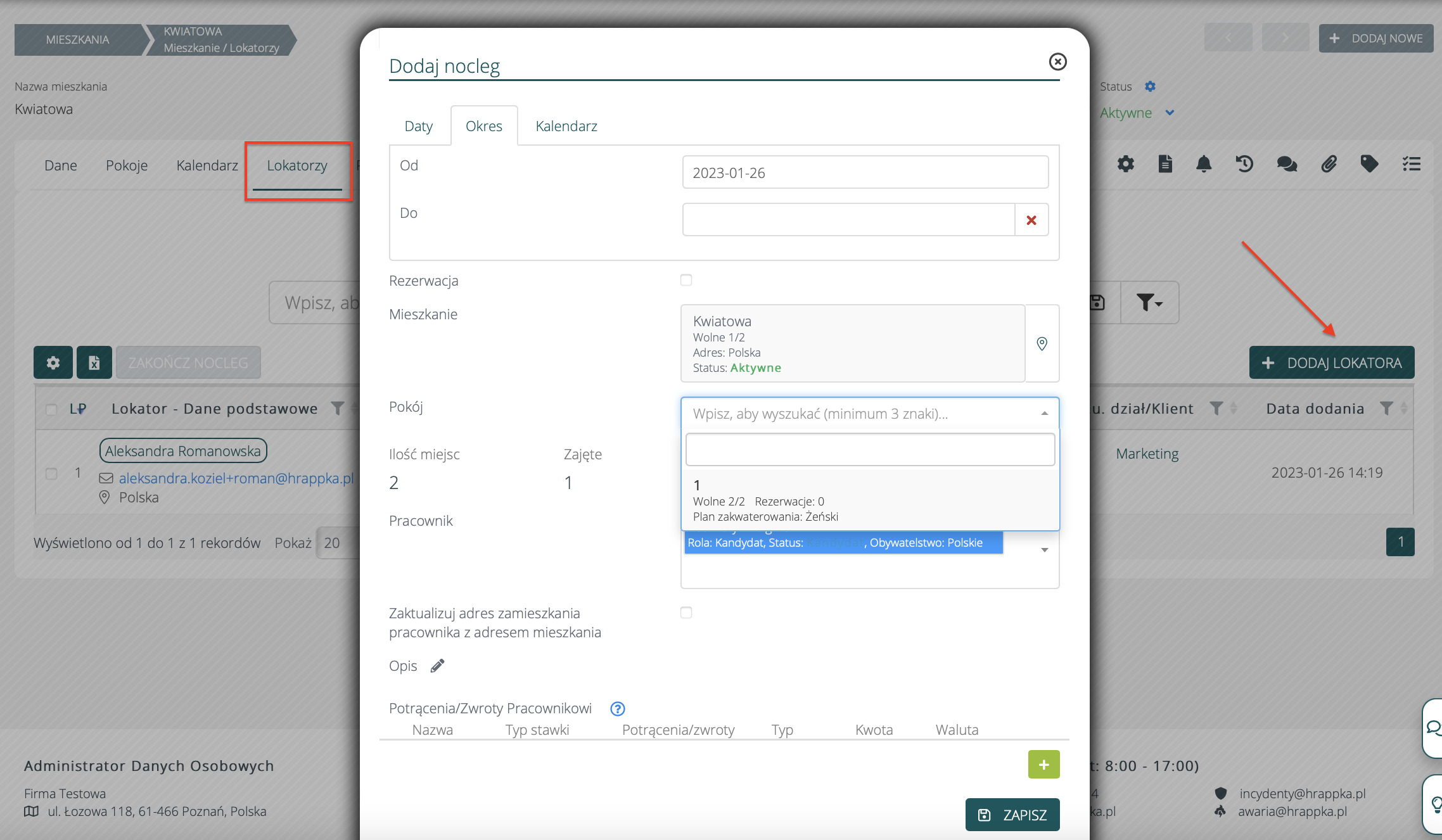This screenshot has height=840, width=1442.
Task: Open the history clock icon
Action: (x=1244, y=165)
